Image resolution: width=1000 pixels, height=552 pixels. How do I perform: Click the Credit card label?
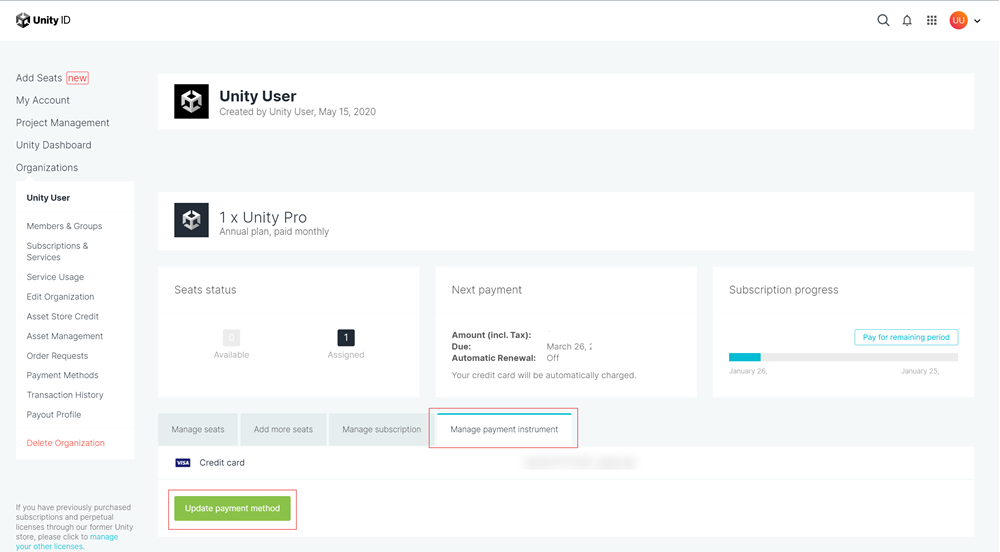coord(222,463)
